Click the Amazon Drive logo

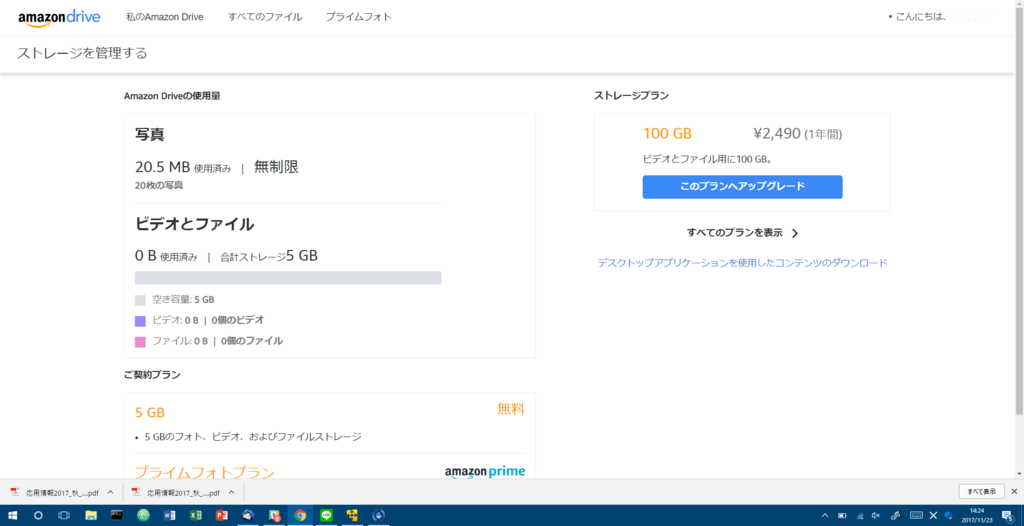coord(59,18)
